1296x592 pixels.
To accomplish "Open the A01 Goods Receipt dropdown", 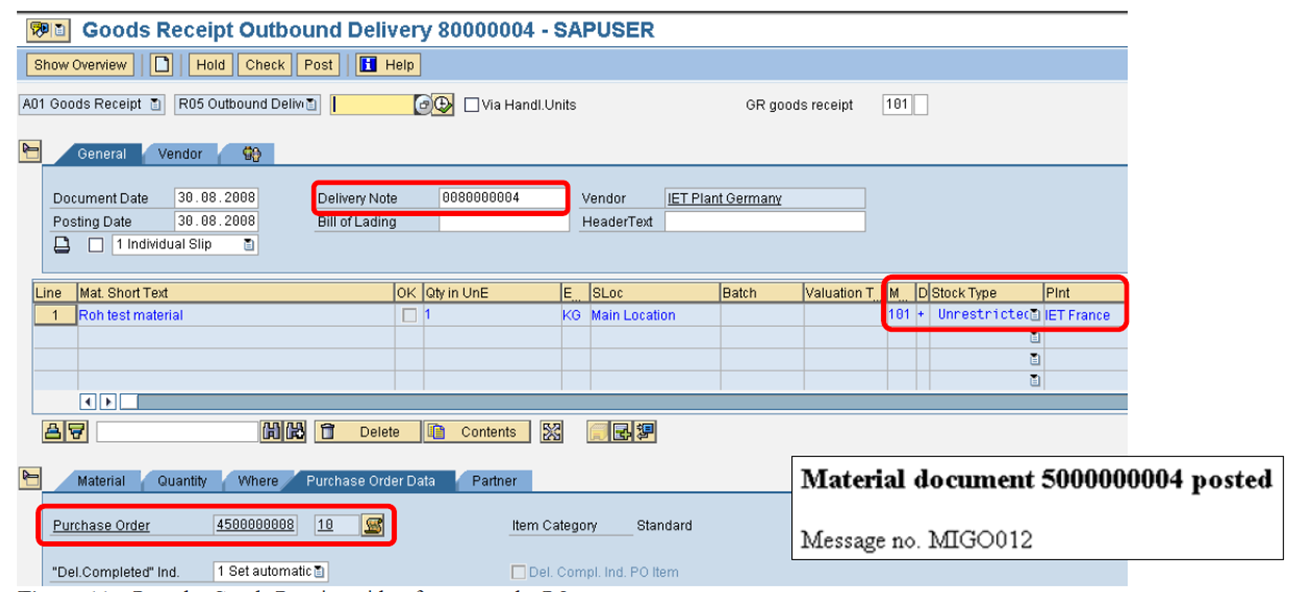I will click(x=154, y=103).
